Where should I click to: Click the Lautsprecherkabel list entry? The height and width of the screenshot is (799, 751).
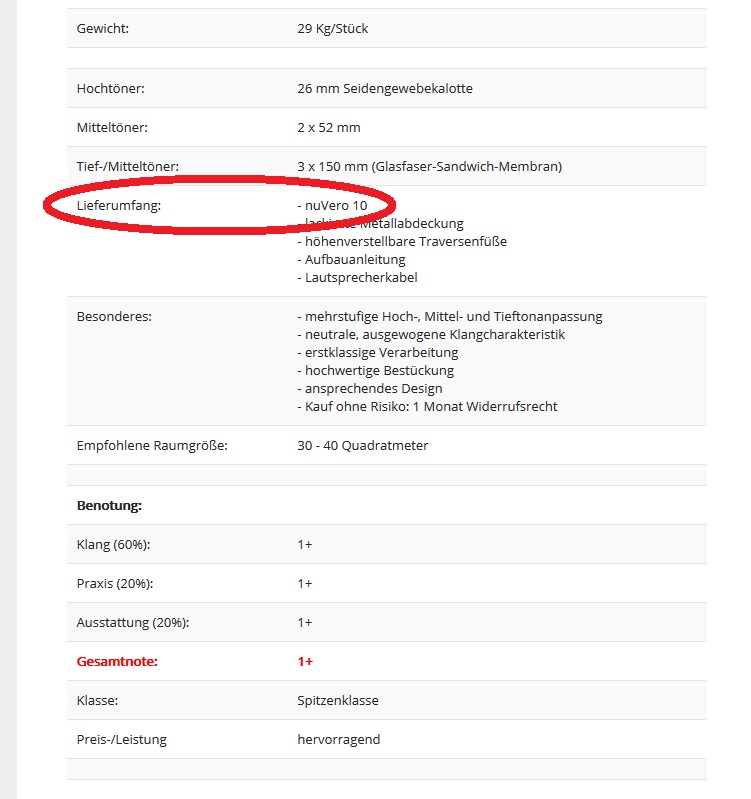tap(359, 277)
